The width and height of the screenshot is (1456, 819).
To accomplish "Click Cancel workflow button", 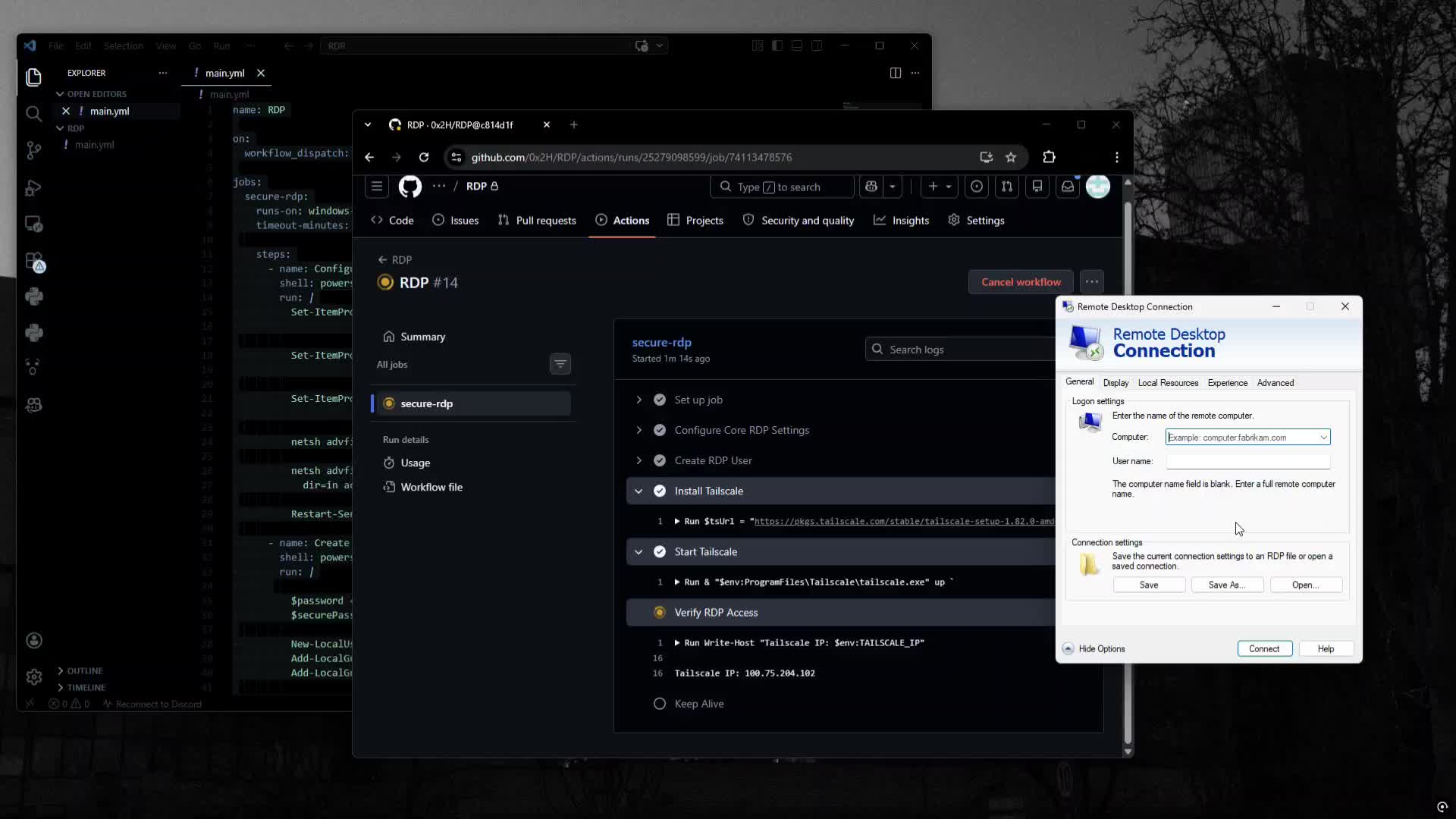I will [1021, 282].
